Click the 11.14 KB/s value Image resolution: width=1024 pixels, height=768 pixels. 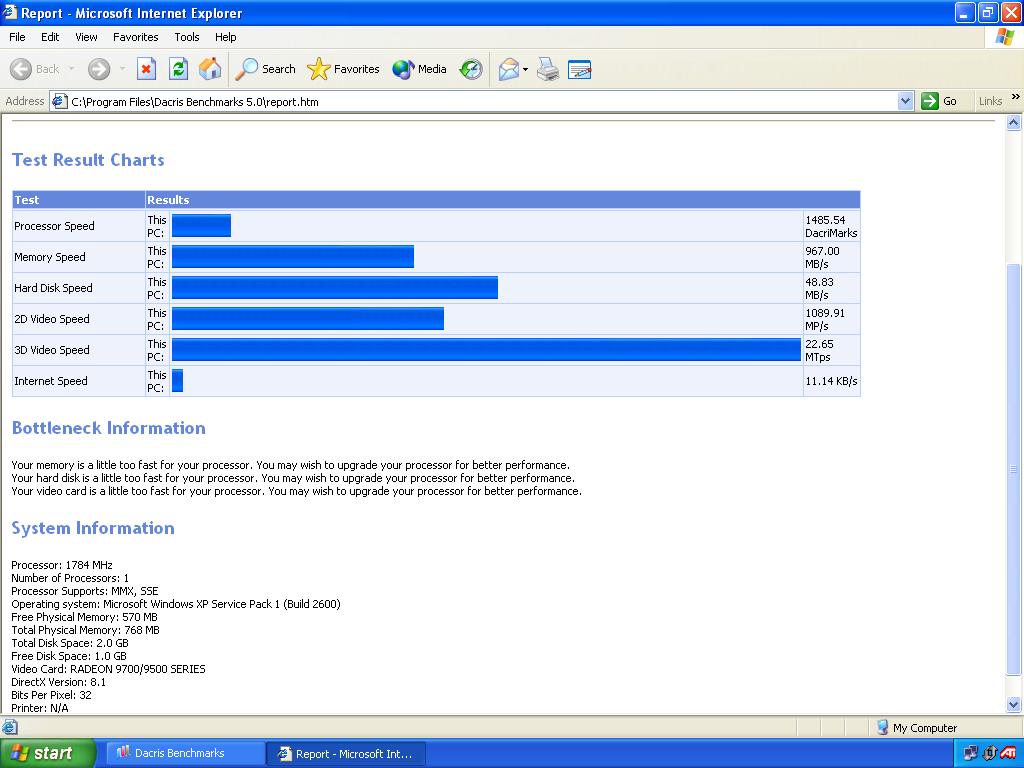pos(831,381)
